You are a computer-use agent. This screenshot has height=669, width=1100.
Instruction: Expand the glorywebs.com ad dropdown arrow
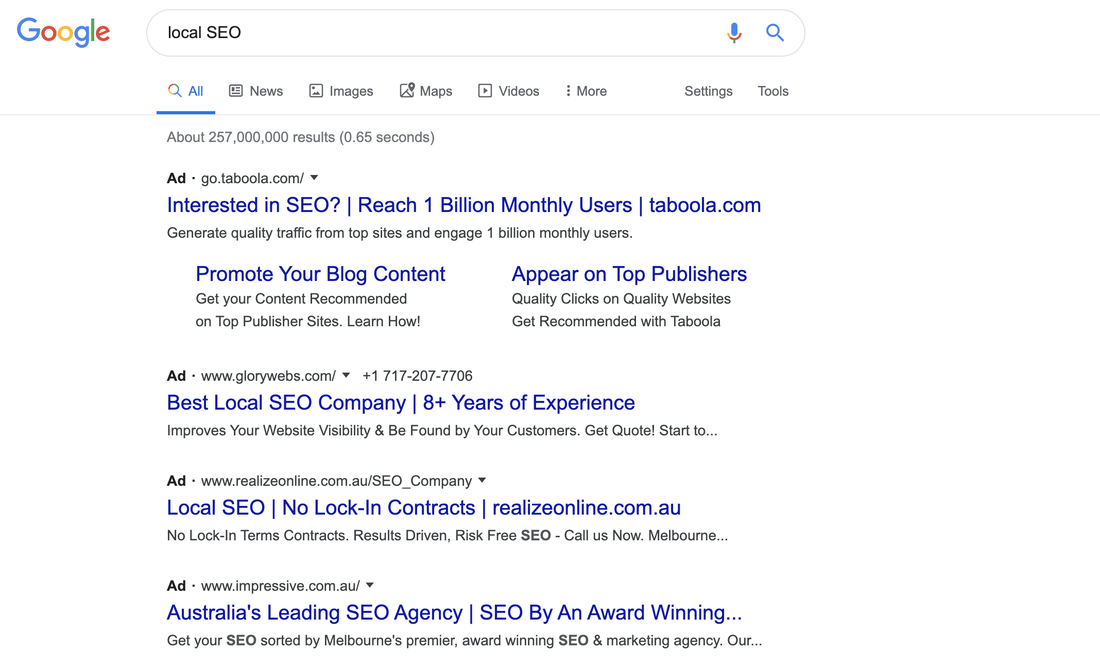346,376
